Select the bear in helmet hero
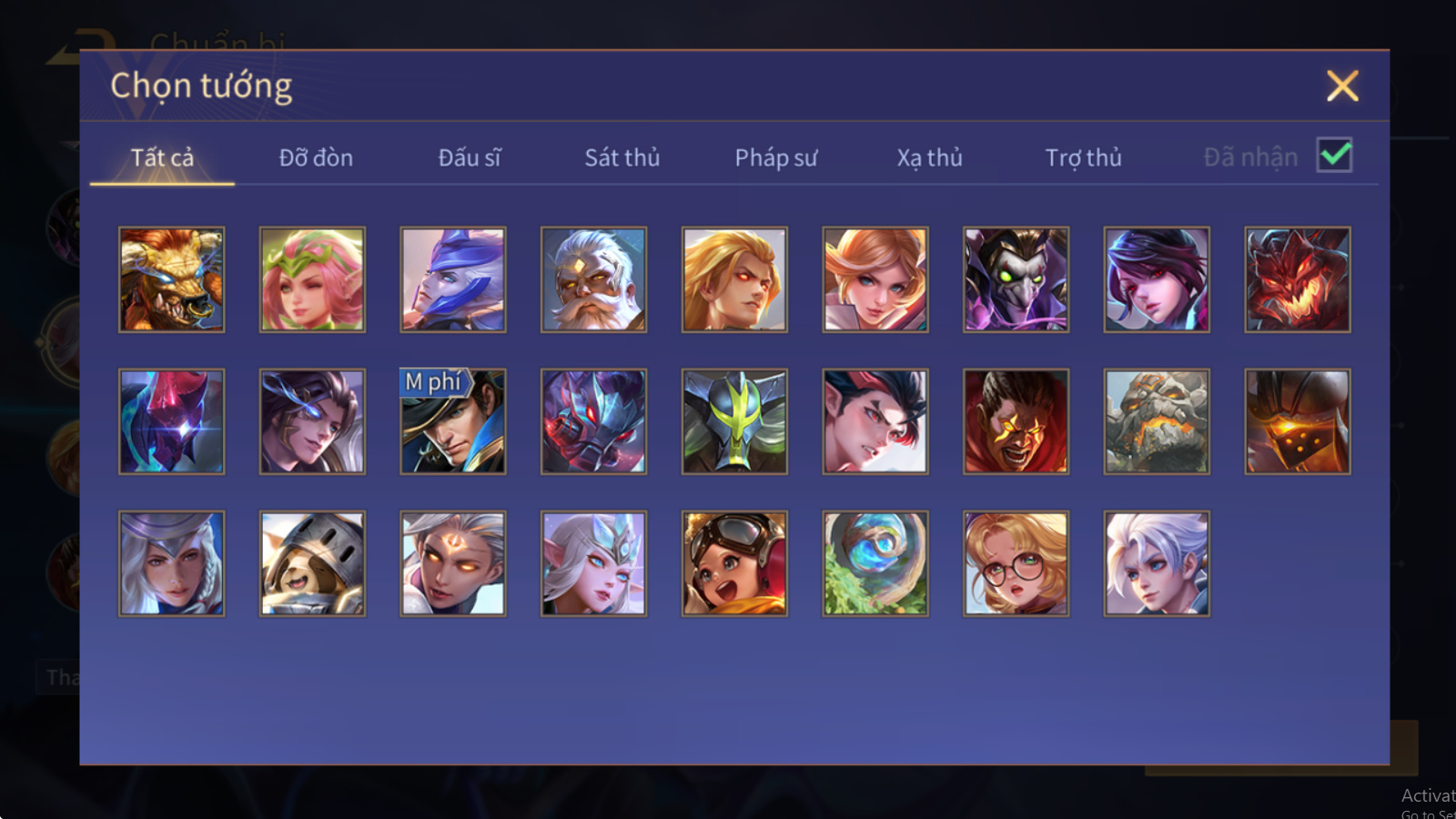 (x=312, y=563)
